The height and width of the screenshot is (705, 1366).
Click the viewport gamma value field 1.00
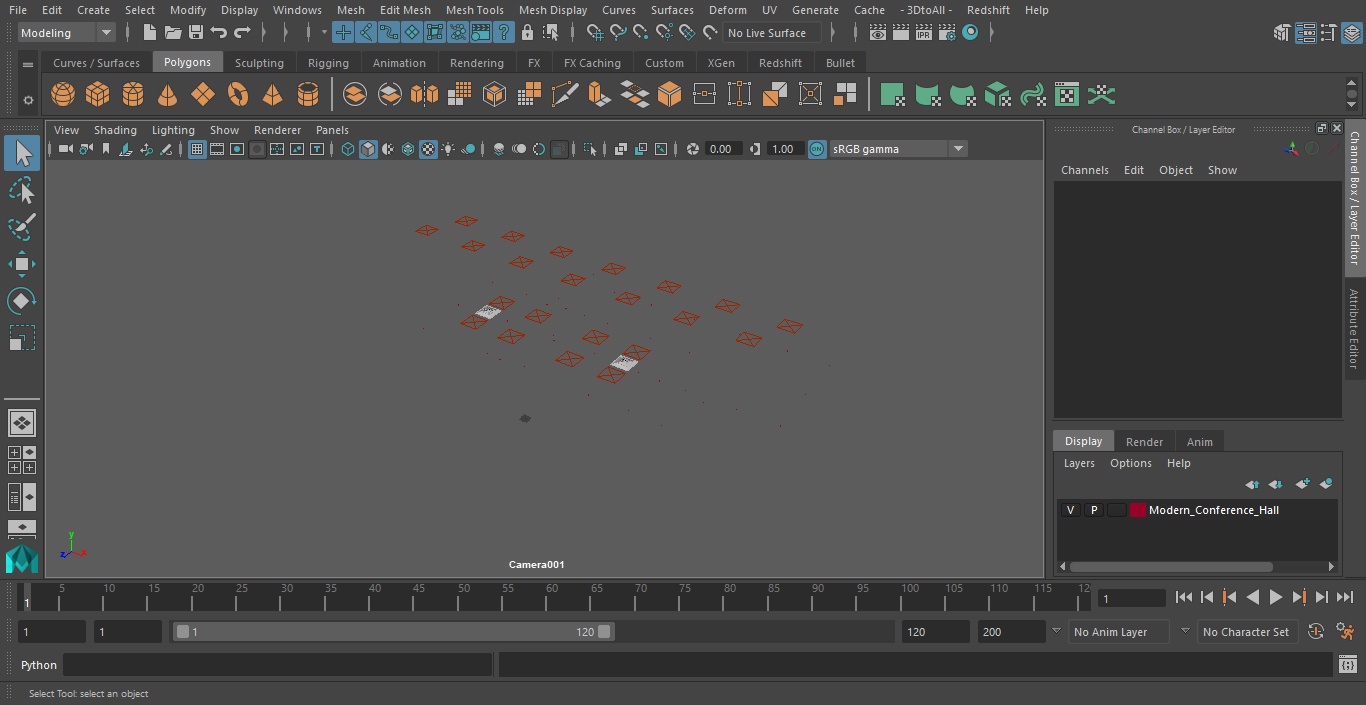point(783,149)
